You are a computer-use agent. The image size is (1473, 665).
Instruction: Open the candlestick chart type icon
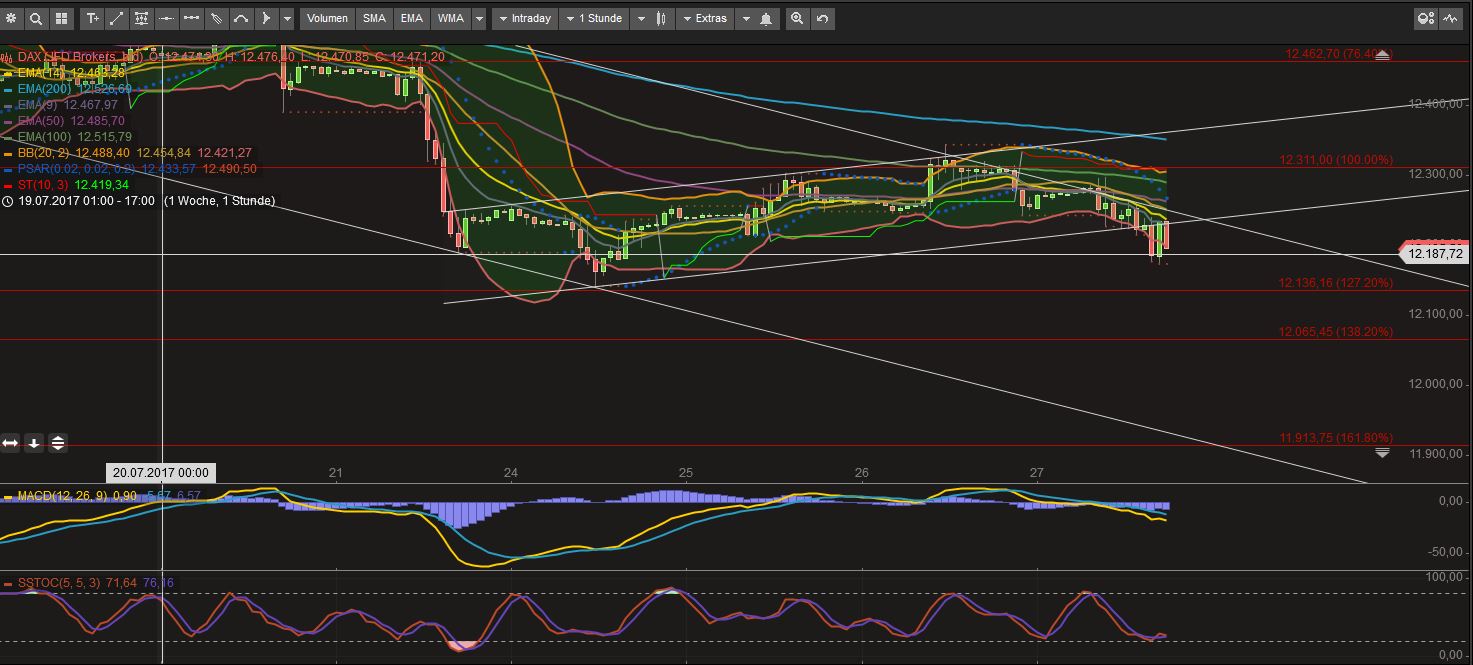(x=659, y=18)
